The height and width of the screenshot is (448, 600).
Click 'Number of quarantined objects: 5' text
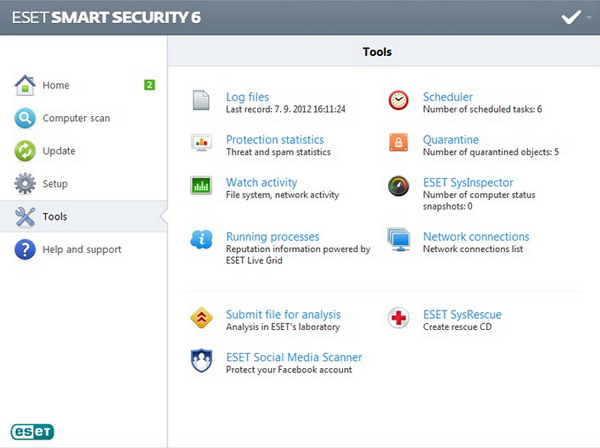(x=491, y=152)
